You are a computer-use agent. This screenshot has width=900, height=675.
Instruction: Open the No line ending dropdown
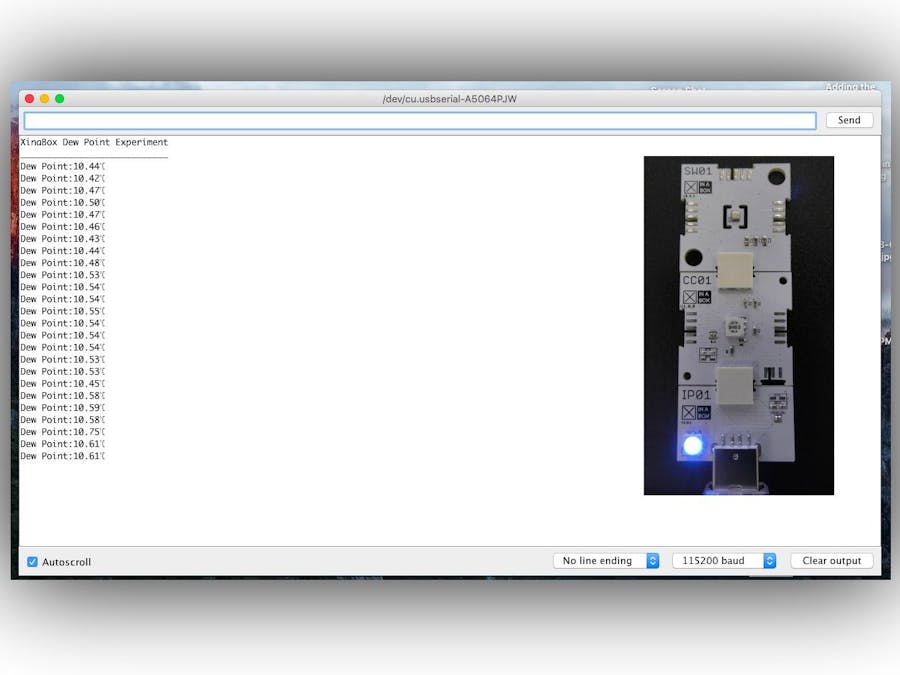pos(606,561)
